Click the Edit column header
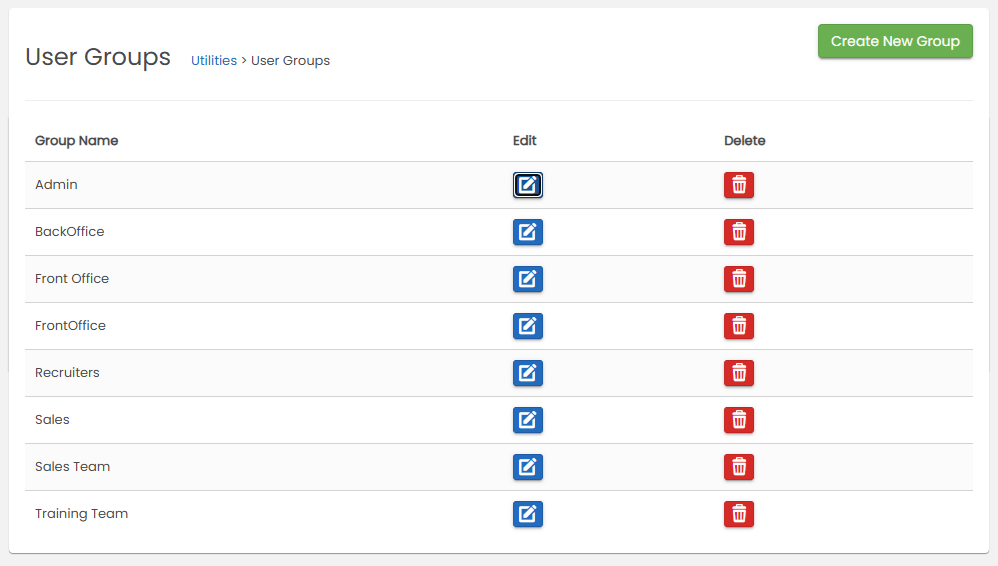Viewport: 998px width, 566px height. tap(524, 141)
